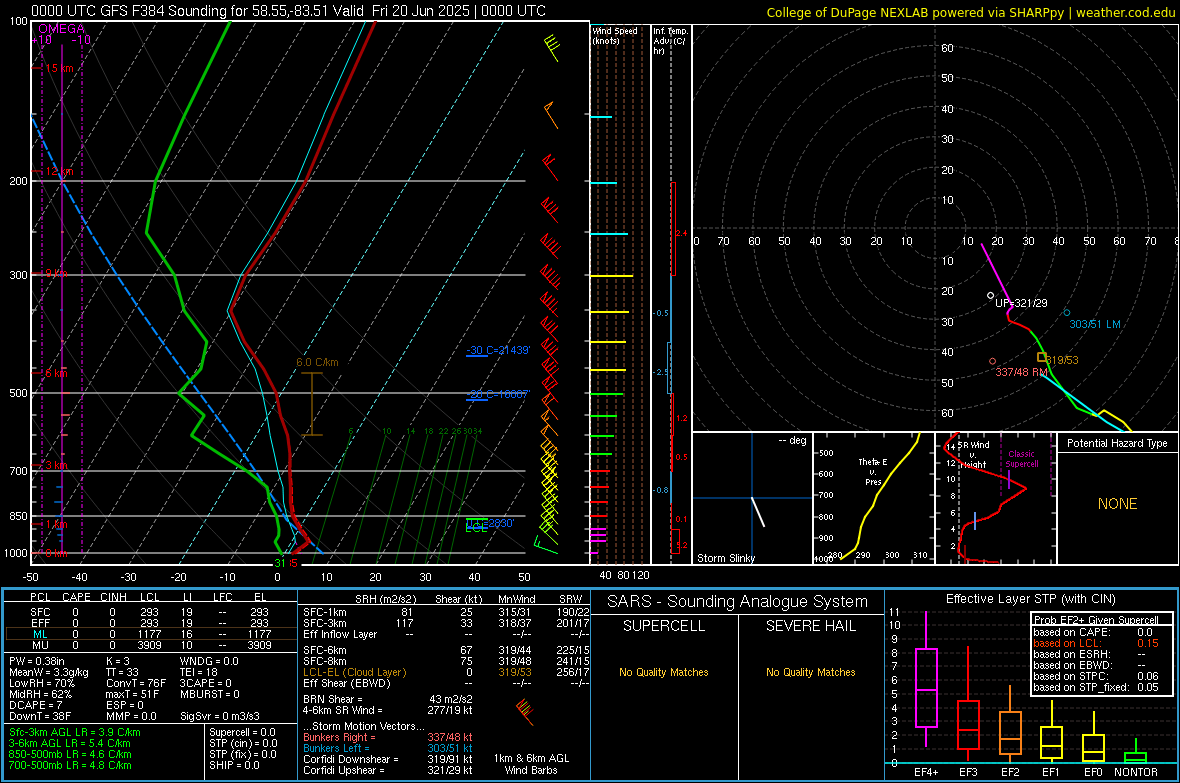Click the OMEGA label on the skew-T
This screenshot has width=1180, height=783.
[61, 29]
